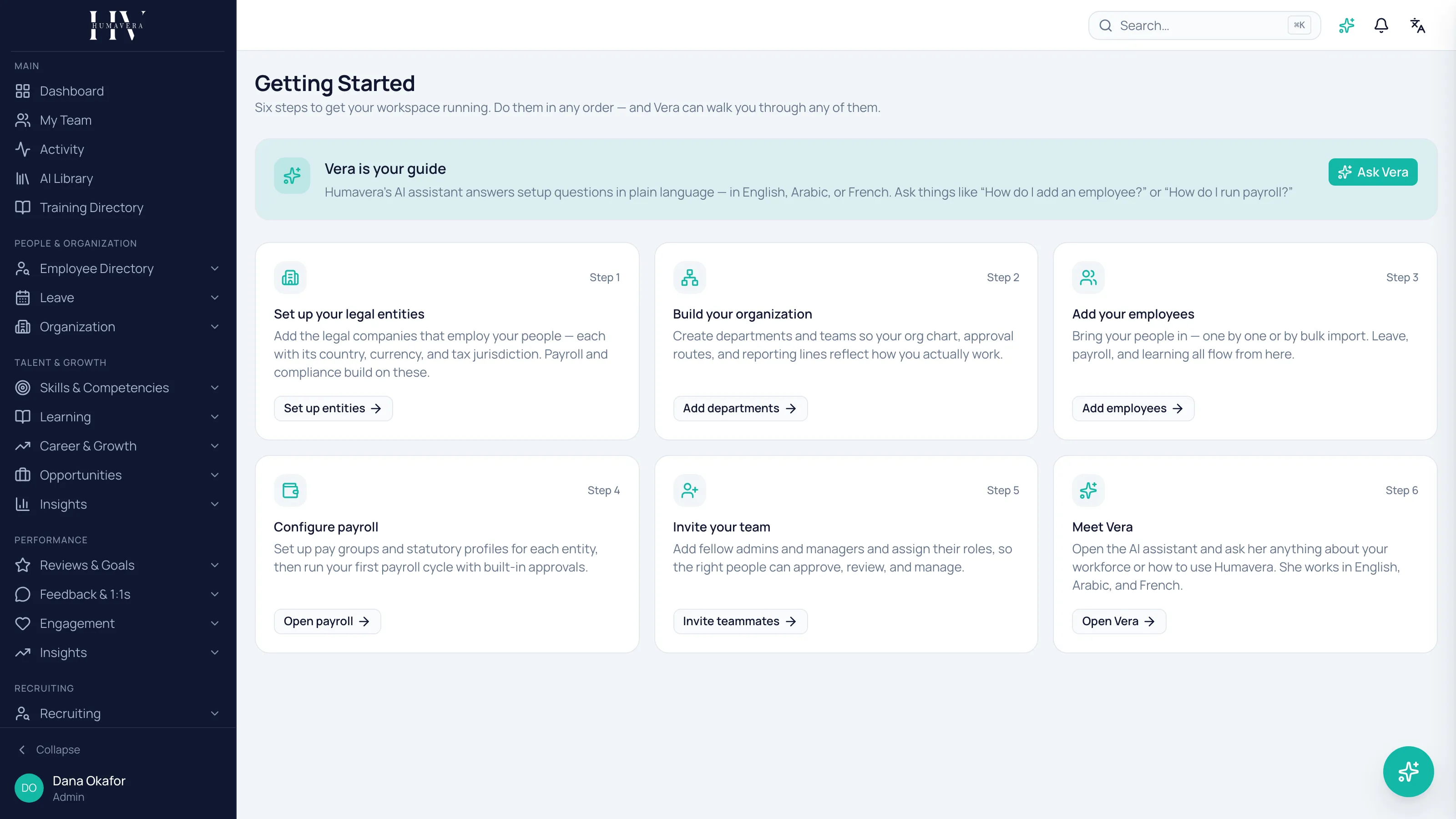The image size is (1456, 819).
Task: Expand the Performance Insights chevron
Action: click(x=215, y=653)
